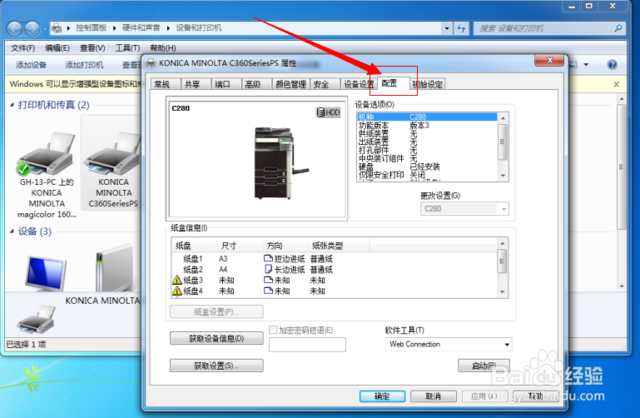Click the 添加设备 toolbar button
Image resolution: width=640 pixels, height=418 pixels.
coord(31,64)
